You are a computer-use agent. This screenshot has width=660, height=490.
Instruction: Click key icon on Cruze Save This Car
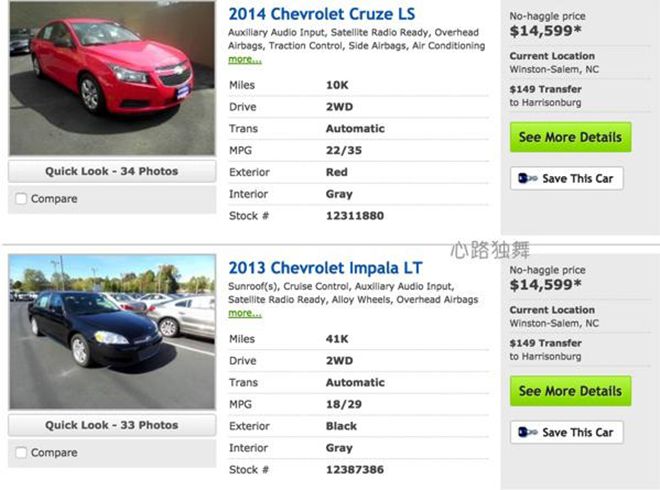point(527,178)
